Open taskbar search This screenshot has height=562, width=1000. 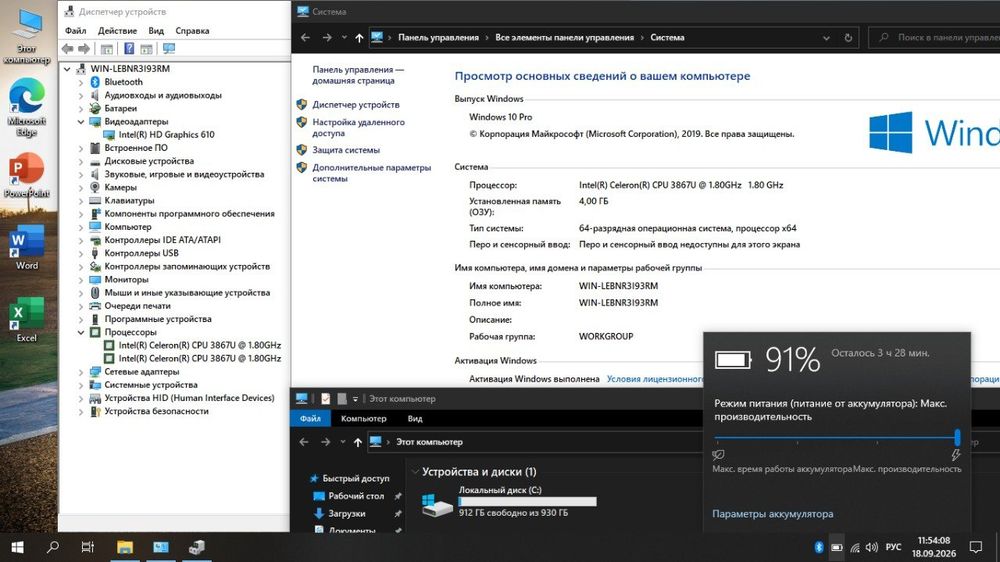(x=53, y=547)
